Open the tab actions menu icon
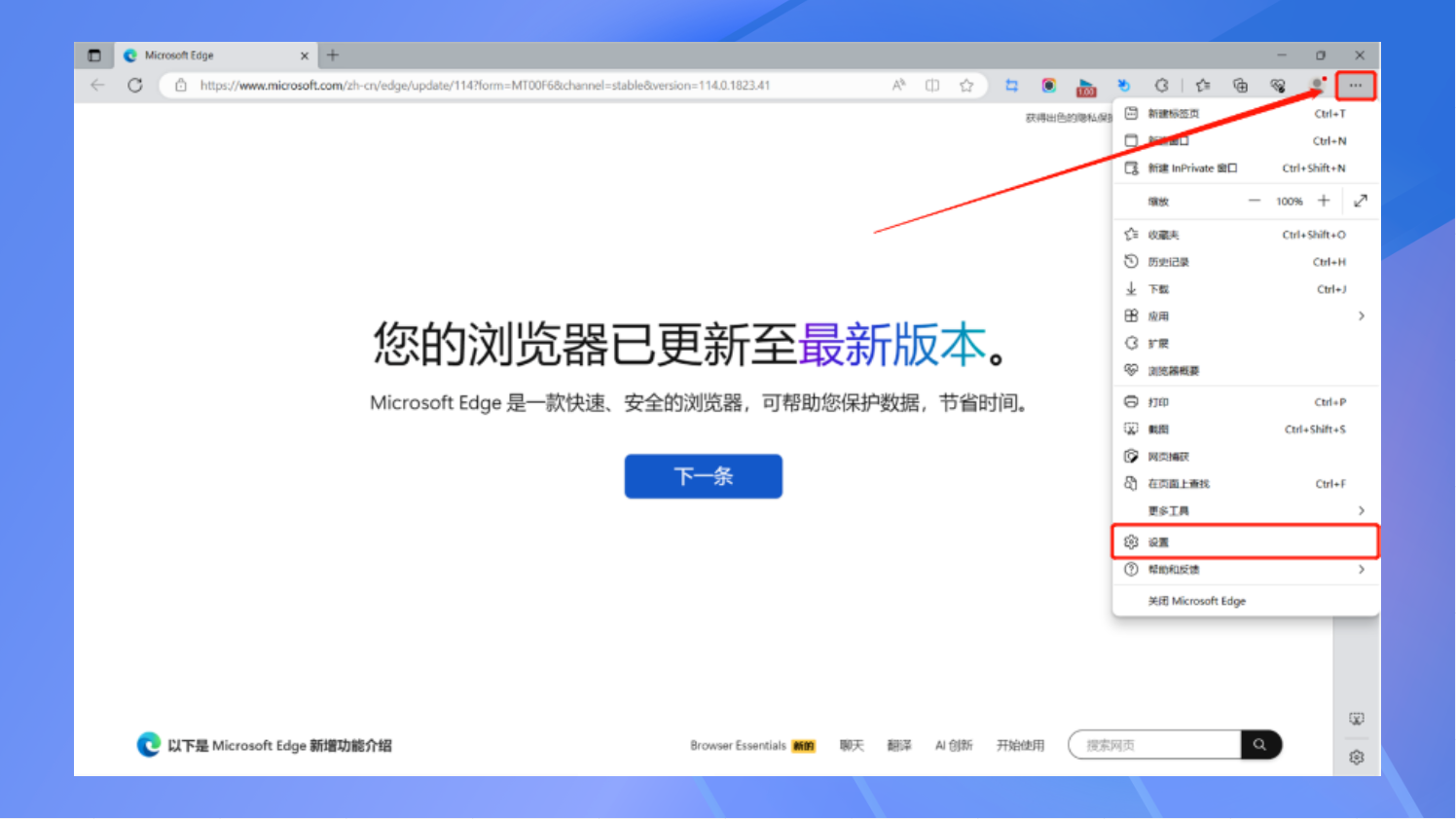 [x=94, y=56]
